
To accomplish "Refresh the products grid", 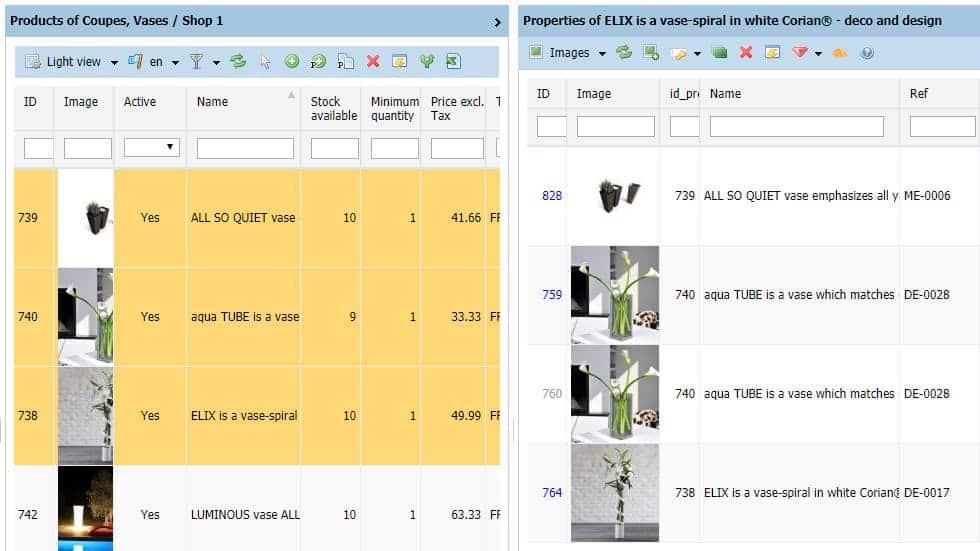I will (238, 62).
